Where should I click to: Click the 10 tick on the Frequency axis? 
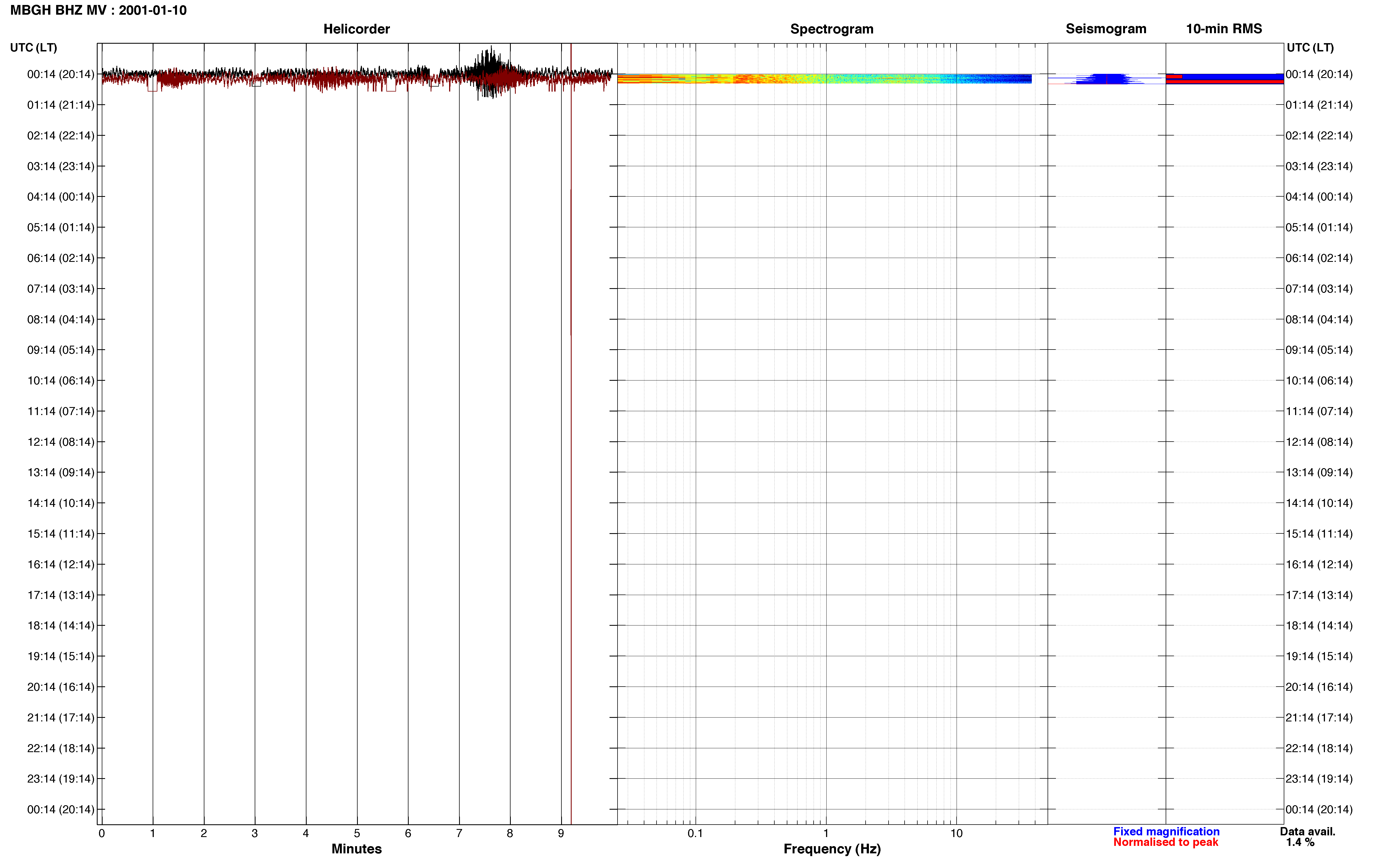[956, 833]
